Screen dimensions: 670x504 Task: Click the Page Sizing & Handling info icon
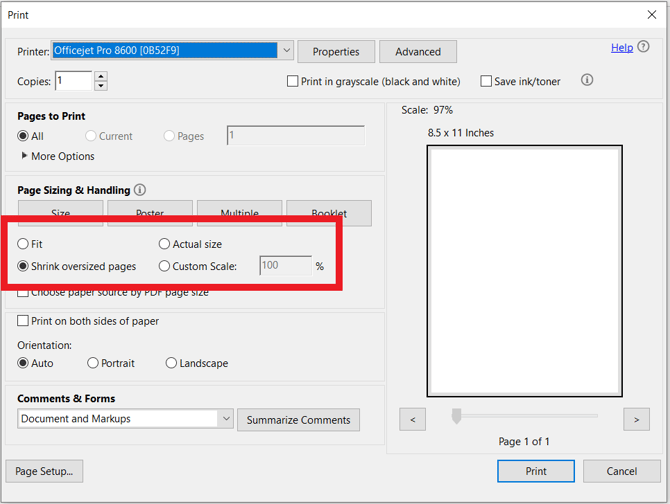click(x=140, y=190)
